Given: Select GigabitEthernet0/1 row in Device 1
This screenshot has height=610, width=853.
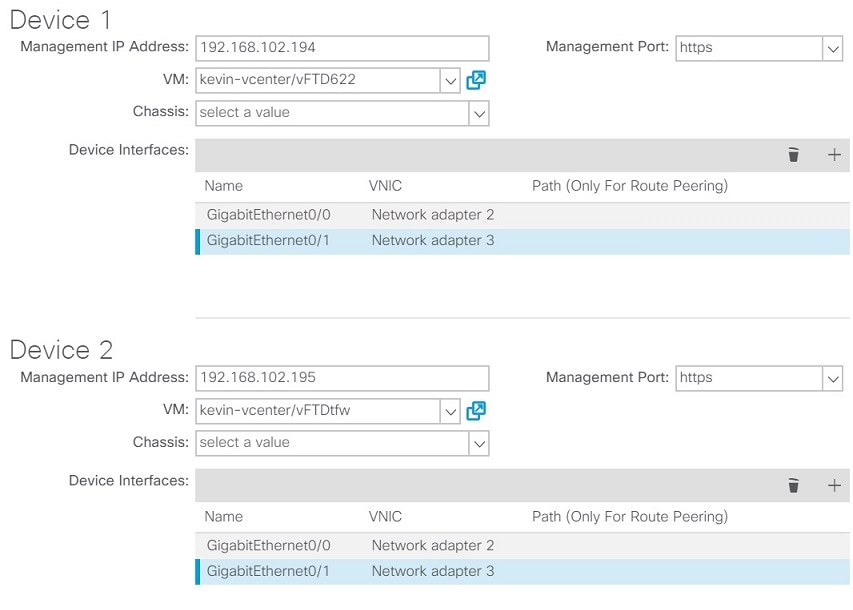Looking at the screenshot, I should click(x=522, y=242).
